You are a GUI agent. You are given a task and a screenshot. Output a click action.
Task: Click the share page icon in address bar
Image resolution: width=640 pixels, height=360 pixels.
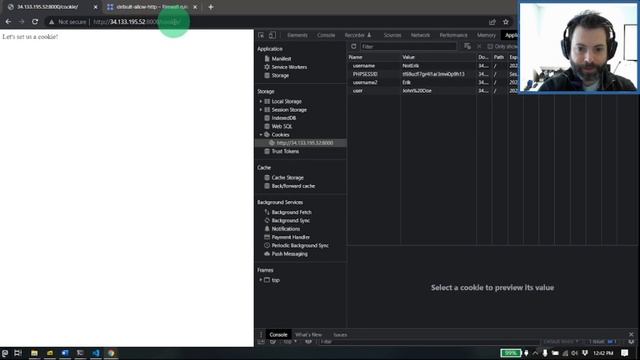pos(492,22)
